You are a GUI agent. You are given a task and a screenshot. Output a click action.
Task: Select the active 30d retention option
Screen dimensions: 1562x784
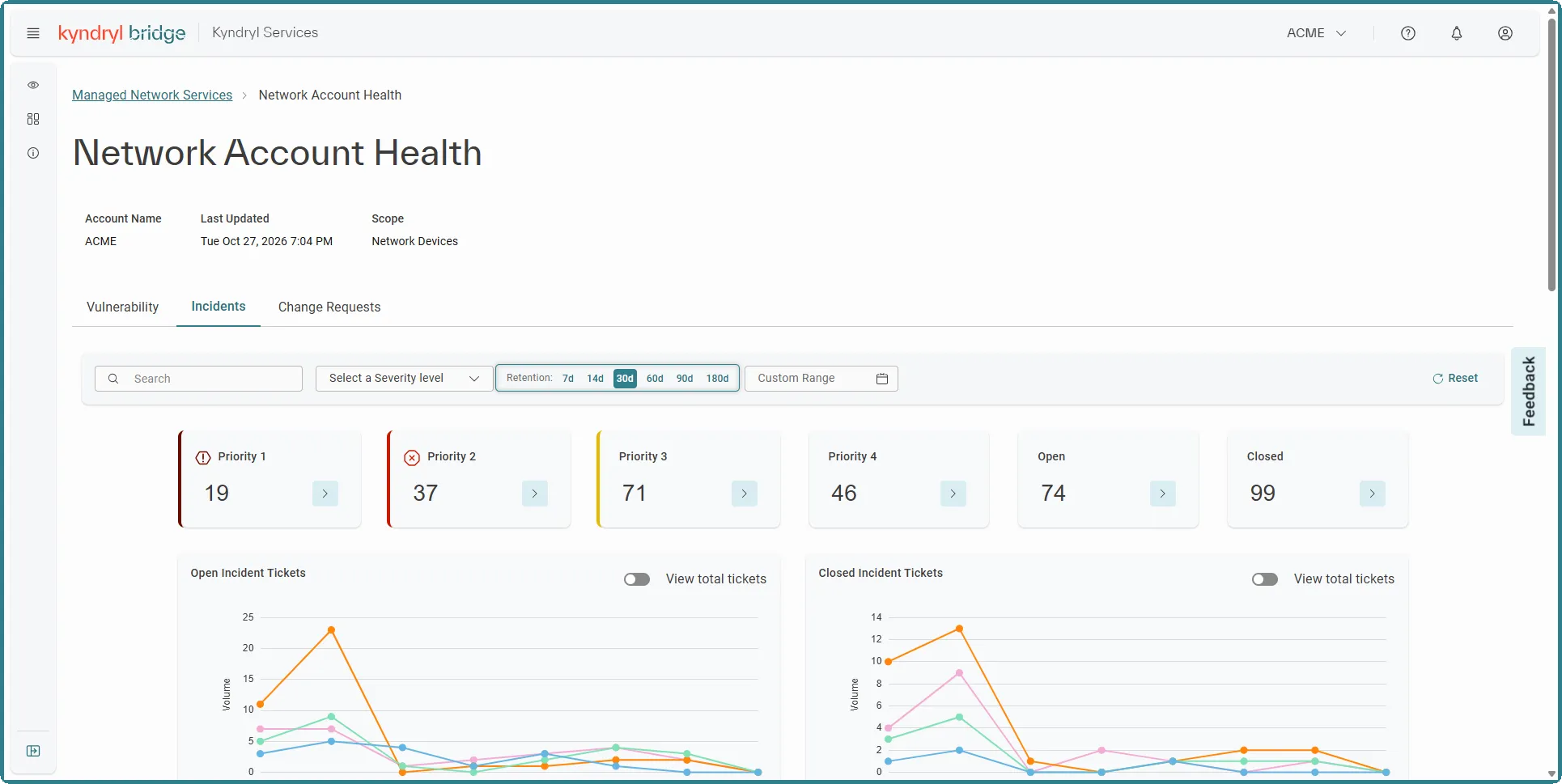pyautogui.click(x=625, y=379)
